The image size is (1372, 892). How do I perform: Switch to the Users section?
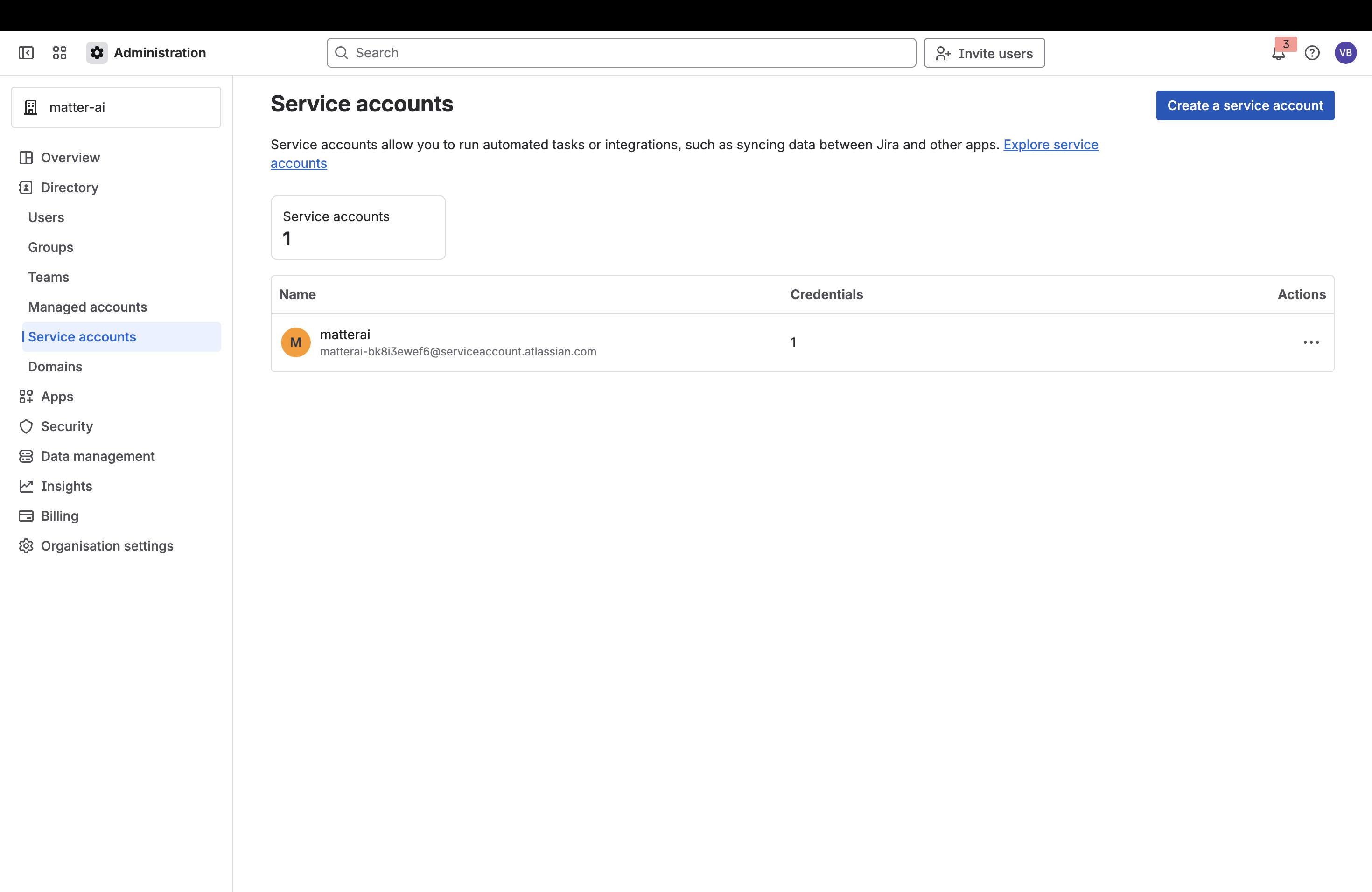click(46, 217)
